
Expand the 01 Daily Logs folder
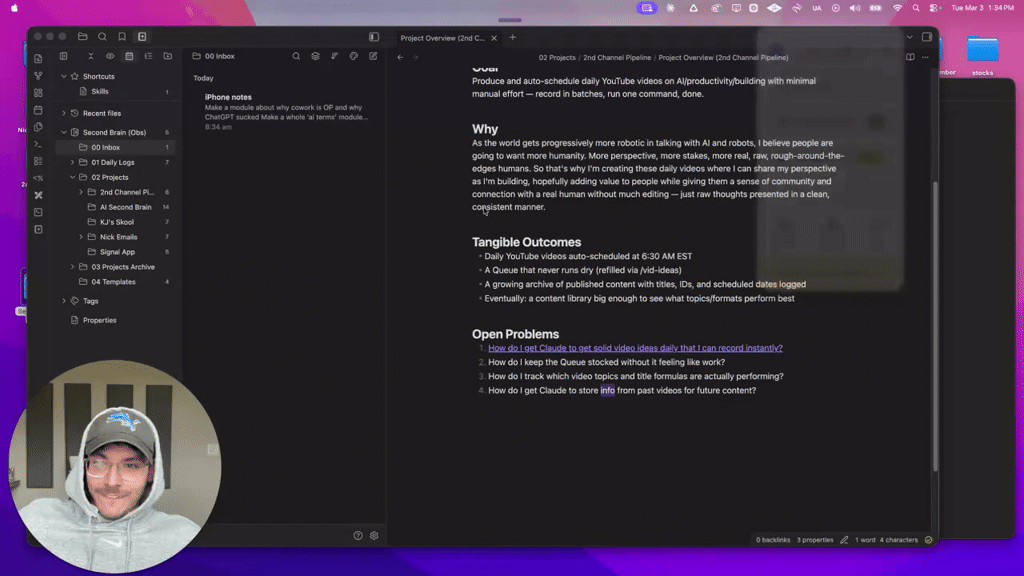coord(72,162)
